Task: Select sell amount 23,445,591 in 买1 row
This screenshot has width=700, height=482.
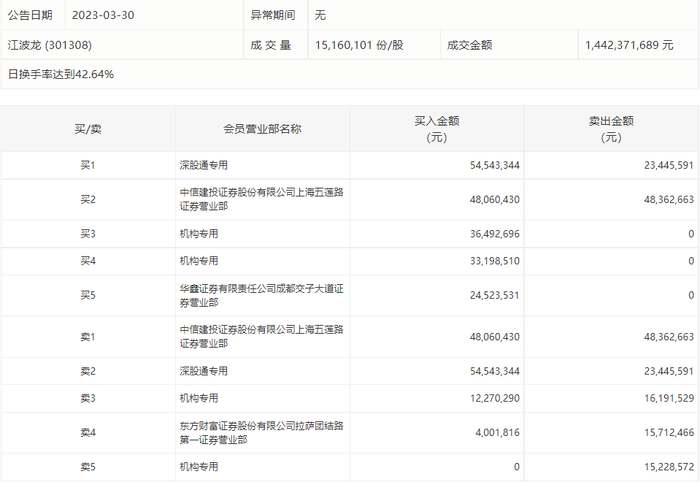Action: [669, 166]
